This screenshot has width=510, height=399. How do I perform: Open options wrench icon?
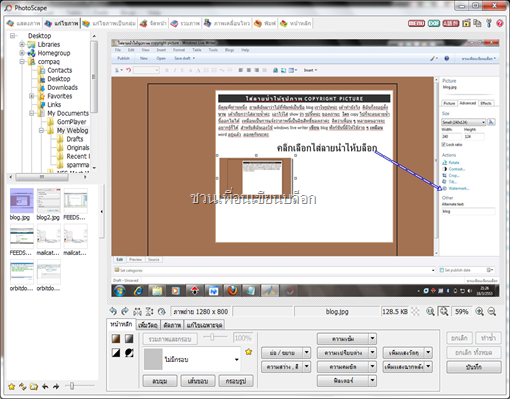click(489, 23)
